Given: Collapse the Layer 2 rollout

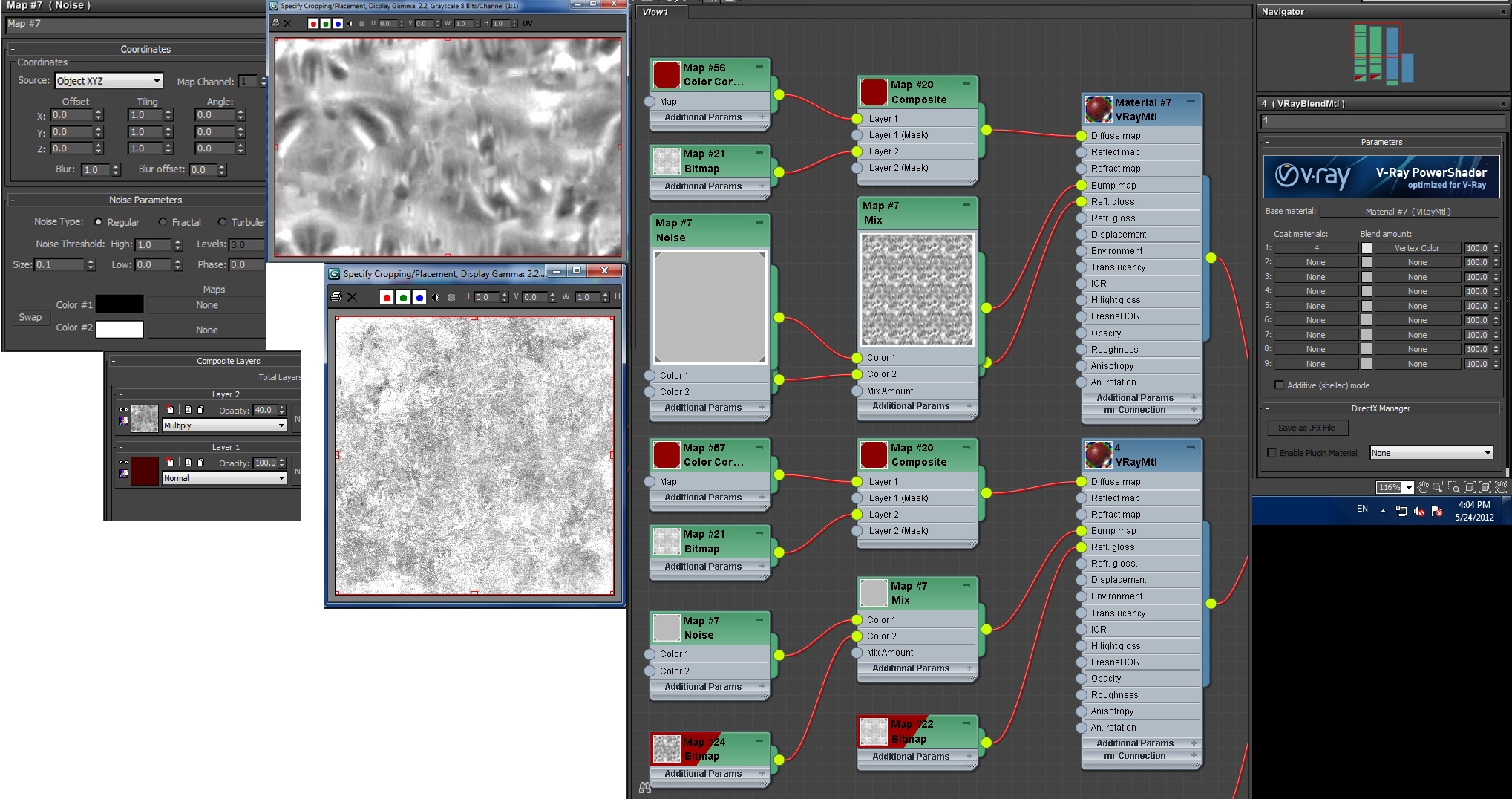Looking at the screenshot, I should (x=121, y=394).
